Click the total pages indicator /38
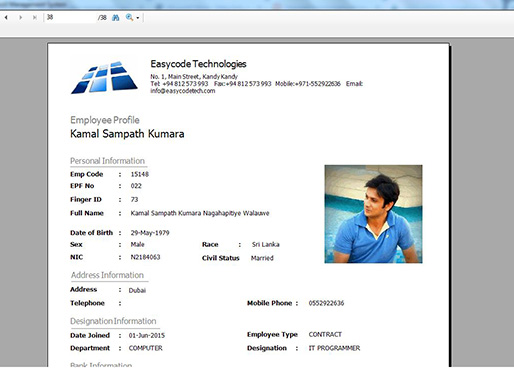The width and height of the screenshot is (514, 368). pyautogui.click(x=102, y=18)
